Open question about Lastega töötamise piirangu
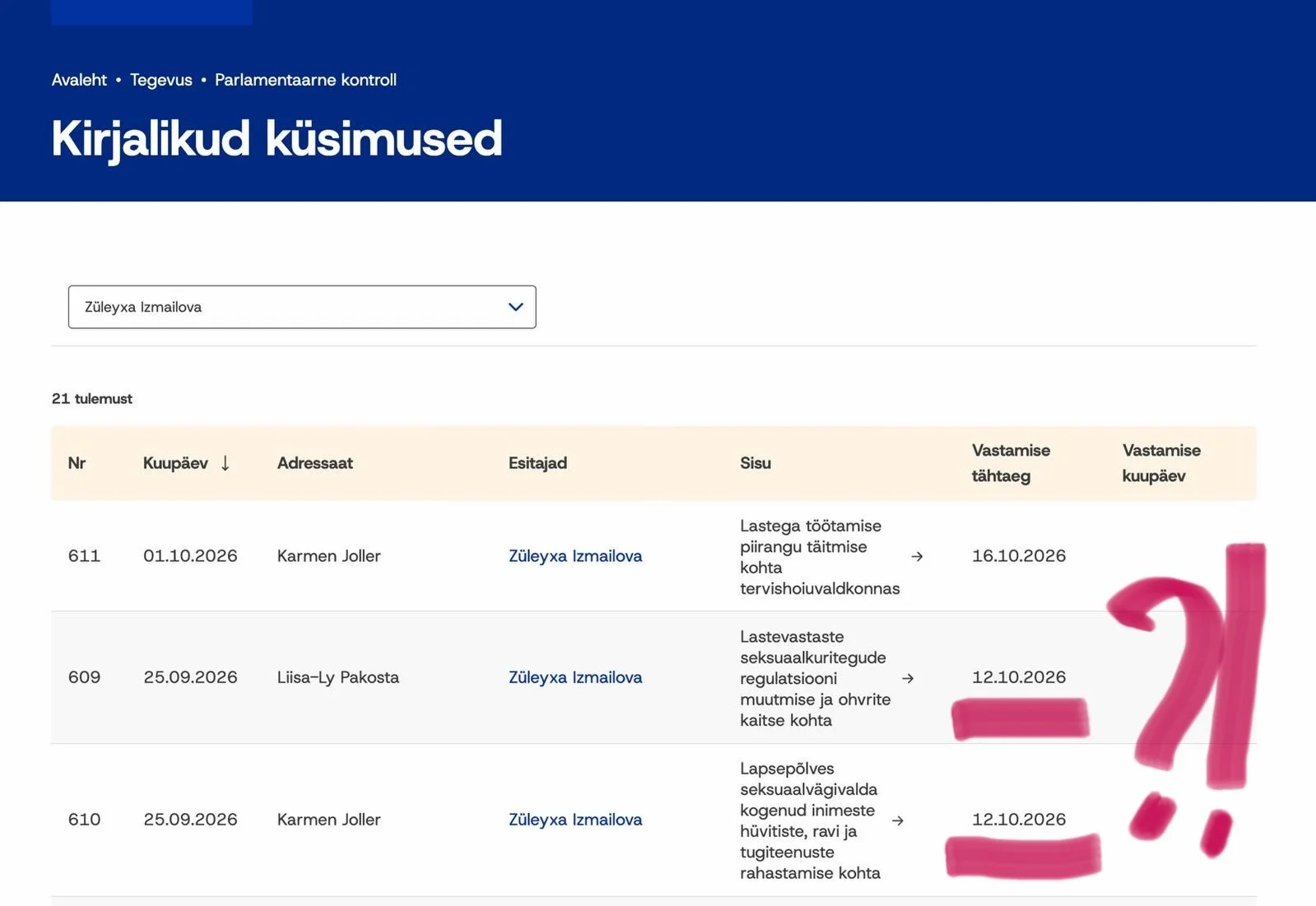The image size is (1316, 906). coord(820,557)
